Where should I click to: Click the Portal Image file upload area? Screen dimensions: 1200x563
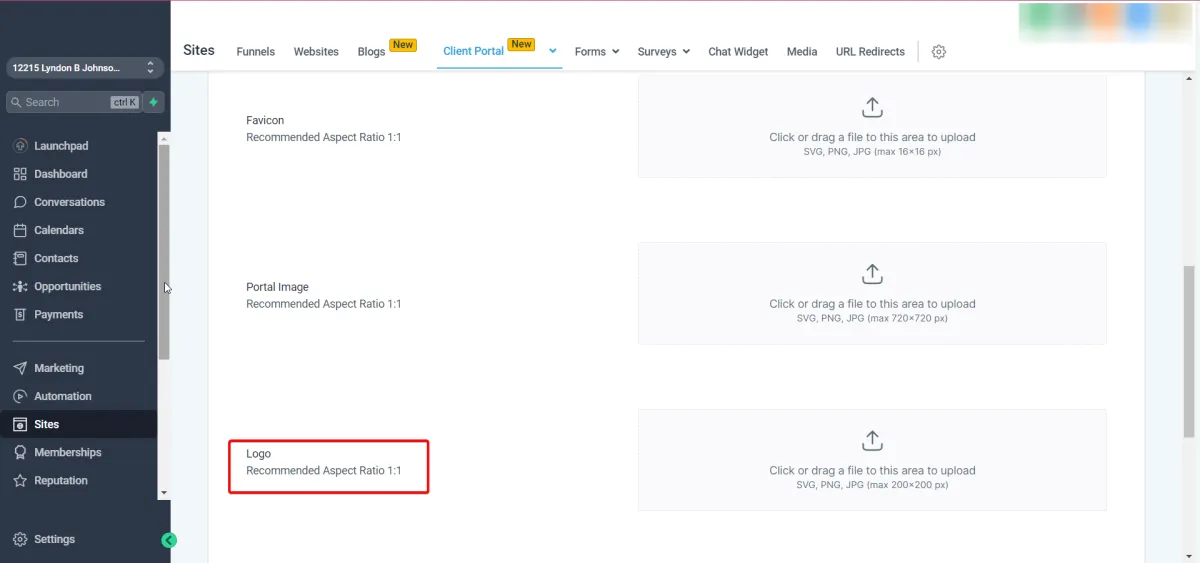coord(872,293)
